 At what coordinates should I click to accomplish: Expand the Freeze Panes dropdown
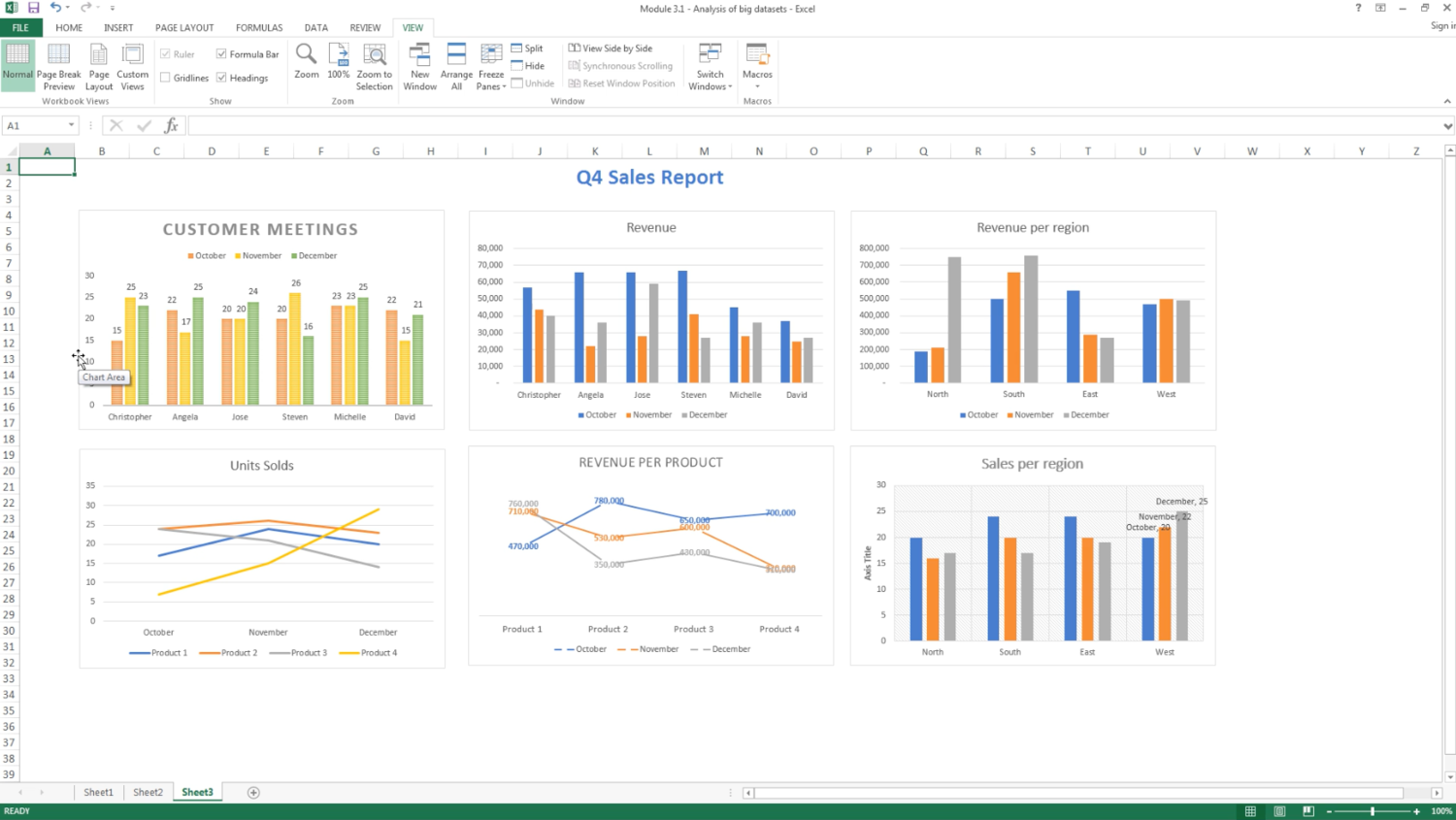[x=491, y=66]
